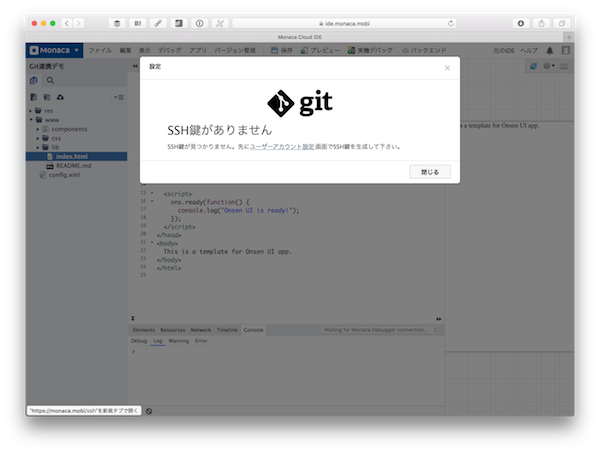The image size is (600, 453).
Task: Click the refresh preview icon in preview panel
Action: pos(533,66)
